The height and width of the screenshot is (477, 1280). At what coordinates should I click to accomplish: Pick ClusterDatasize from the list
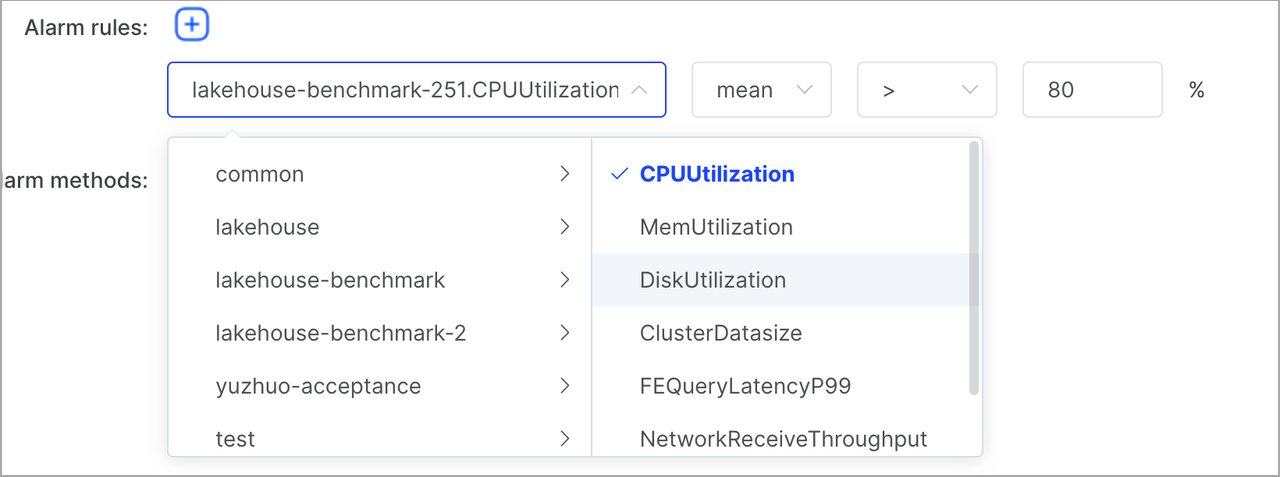[721, 333]
